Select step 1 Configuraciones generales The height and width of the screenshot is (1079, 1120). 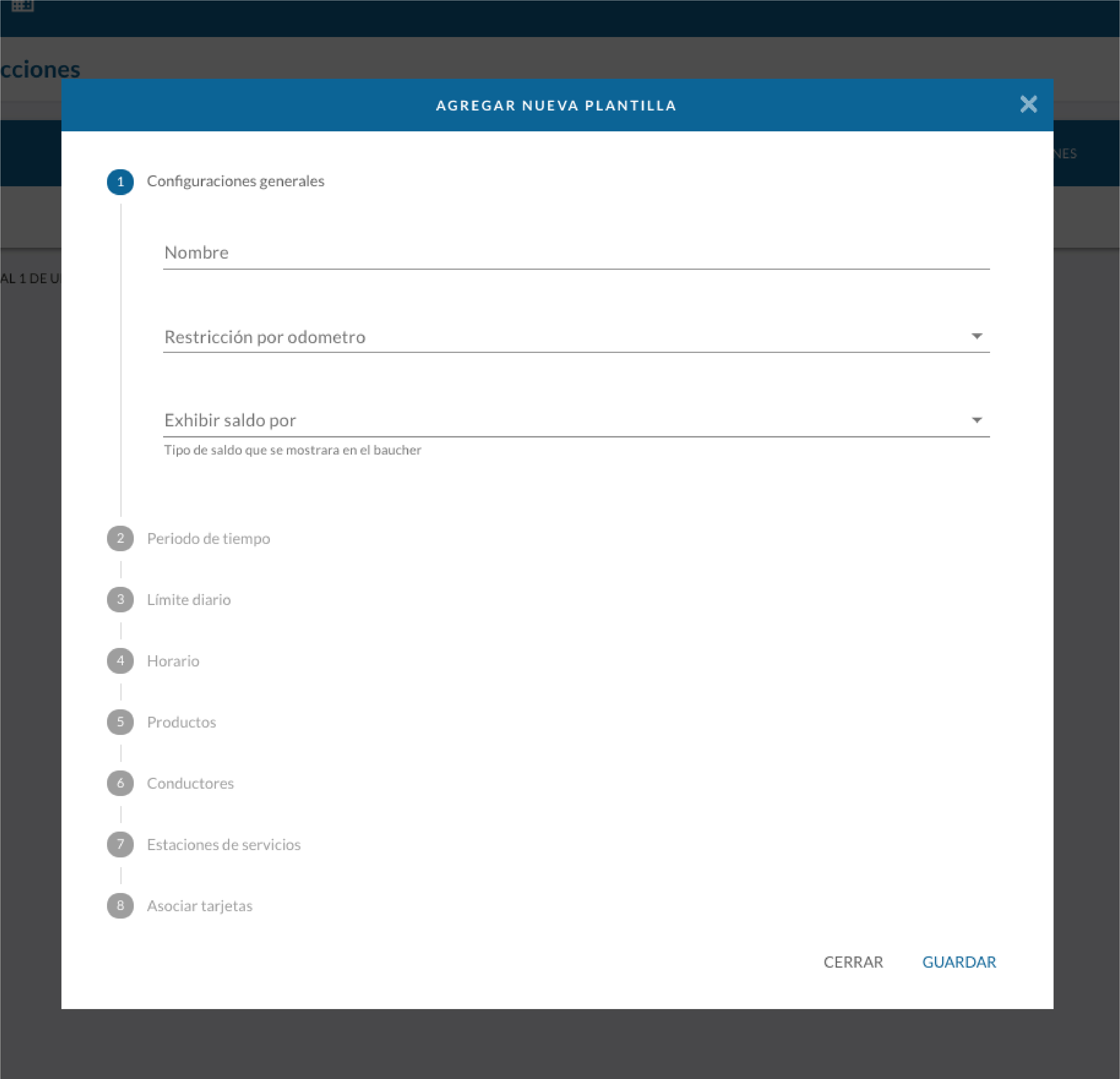point(216,182)
